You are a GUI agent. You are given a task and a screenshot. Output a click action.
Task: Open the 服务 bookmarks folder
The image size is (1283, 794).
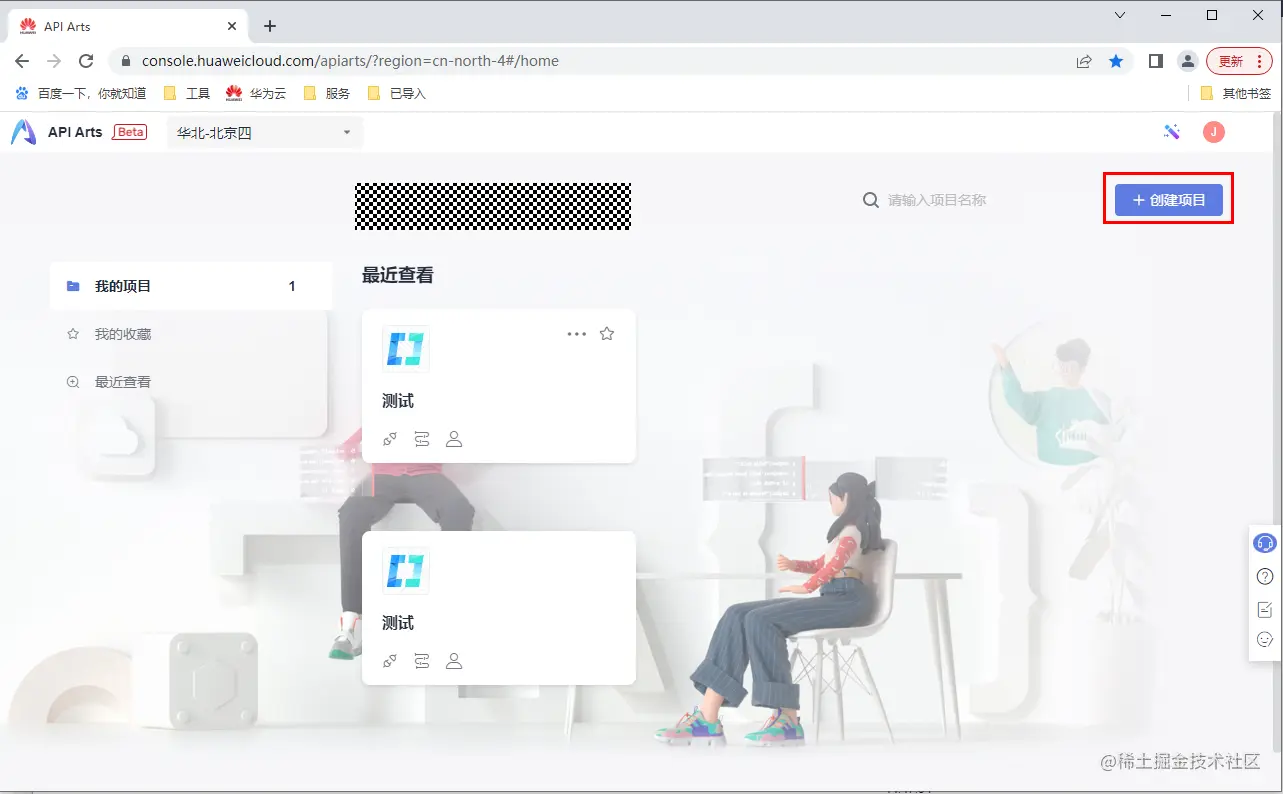pyautogui.click(x=327, y=93)
